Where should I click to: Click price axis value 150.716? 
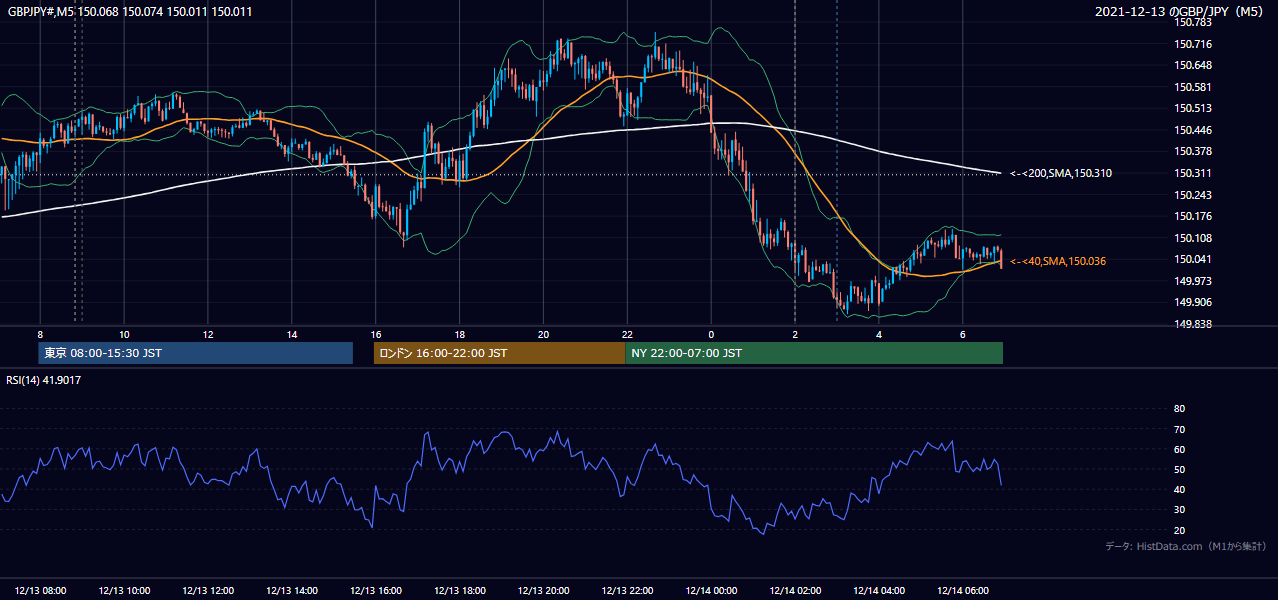(1193, 44)
